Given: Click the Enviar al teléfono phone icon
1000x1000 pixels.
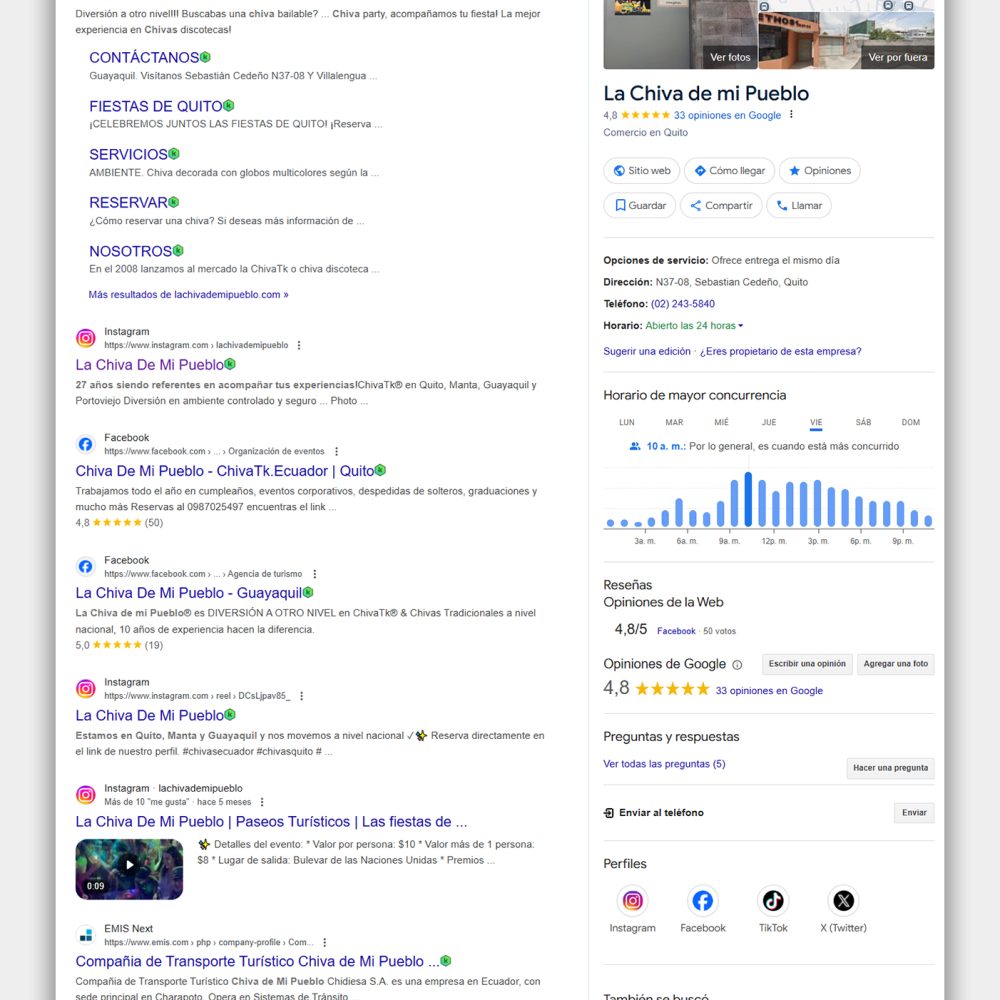Looking at the screenshot, I should click(x=607, y=813).
